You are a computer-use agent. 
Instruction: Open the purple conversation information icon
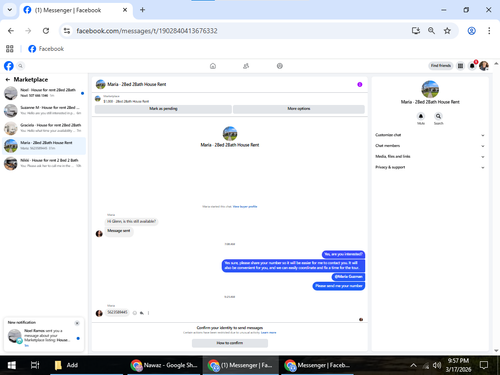click(360, 84)
